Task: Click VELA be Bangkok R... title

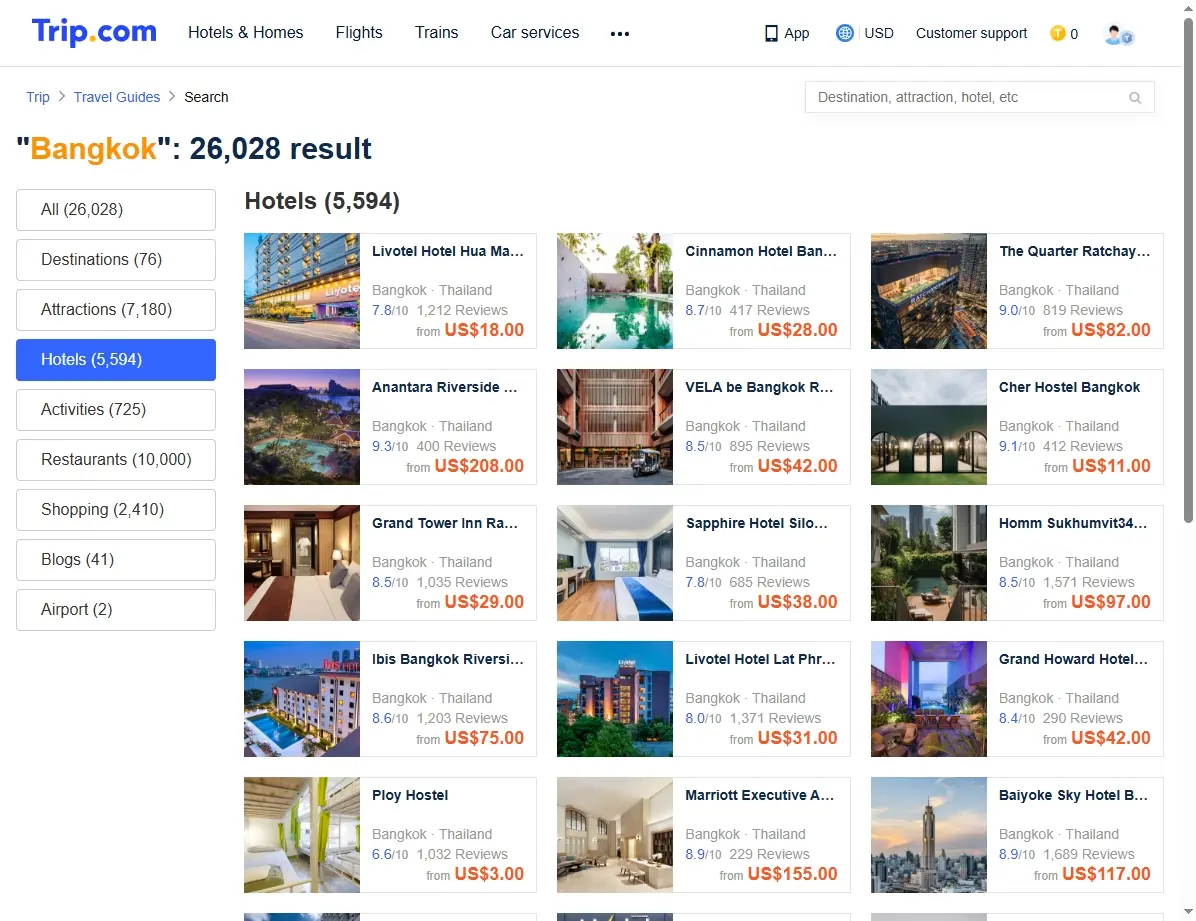Action: point(759,387)
